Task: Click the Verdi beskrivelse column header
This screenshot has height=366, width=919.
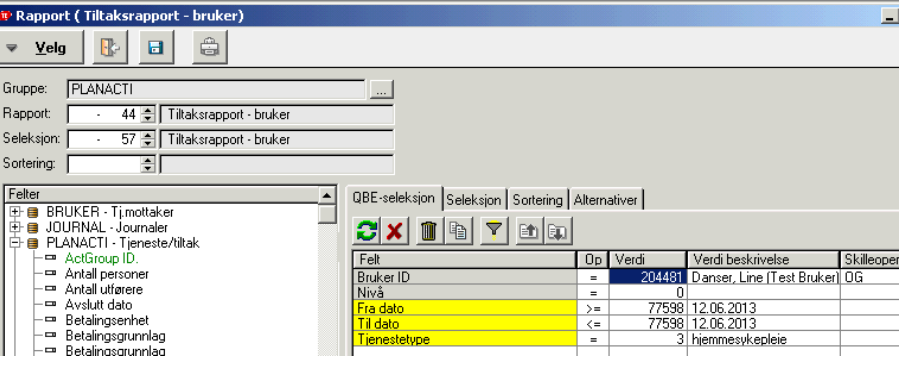Action: pyautogui.click(x=763, y=259)
